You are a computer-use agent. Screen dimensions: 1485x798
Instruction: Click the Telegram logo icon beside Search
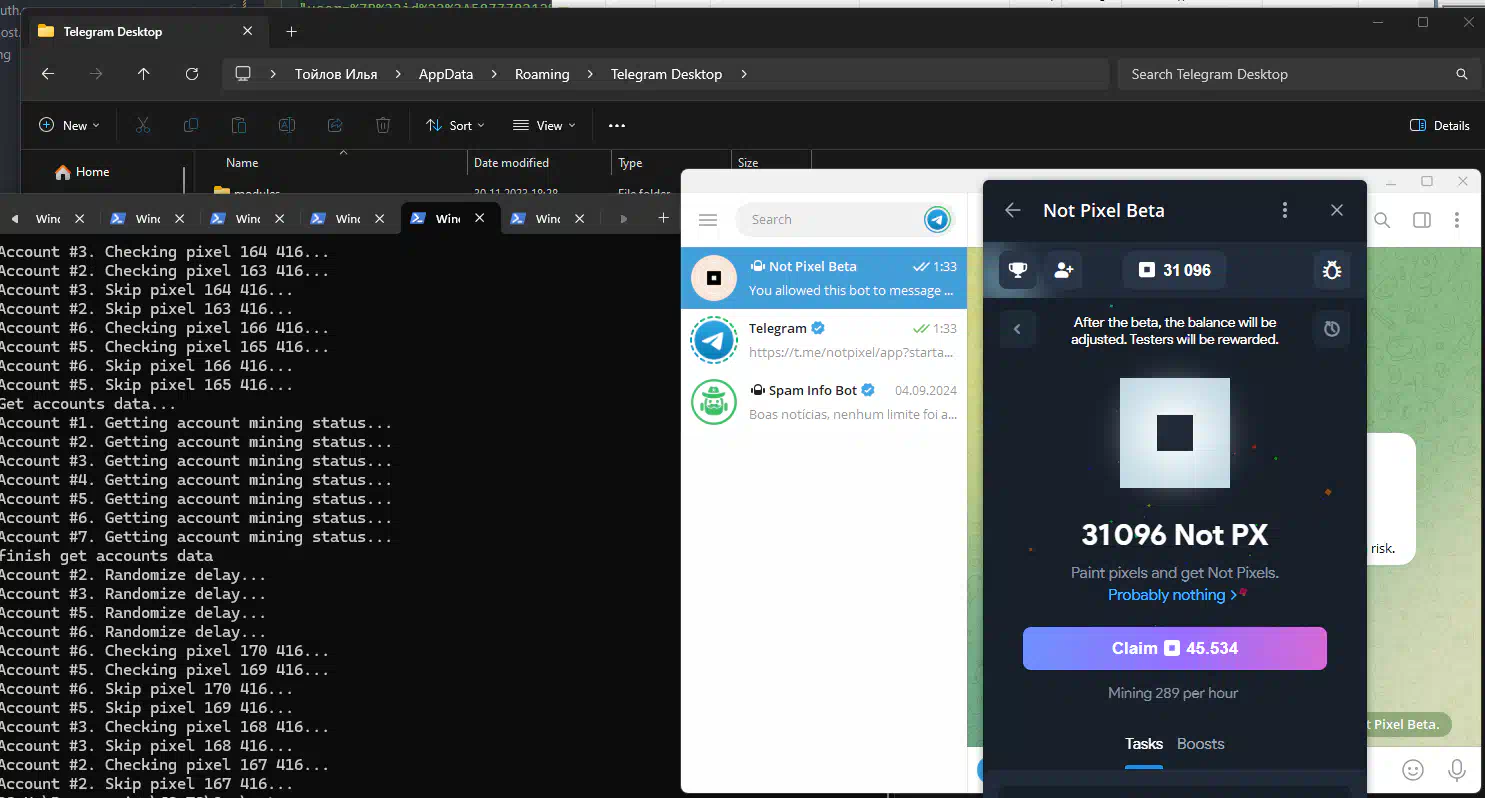click(x=937, y=220)
